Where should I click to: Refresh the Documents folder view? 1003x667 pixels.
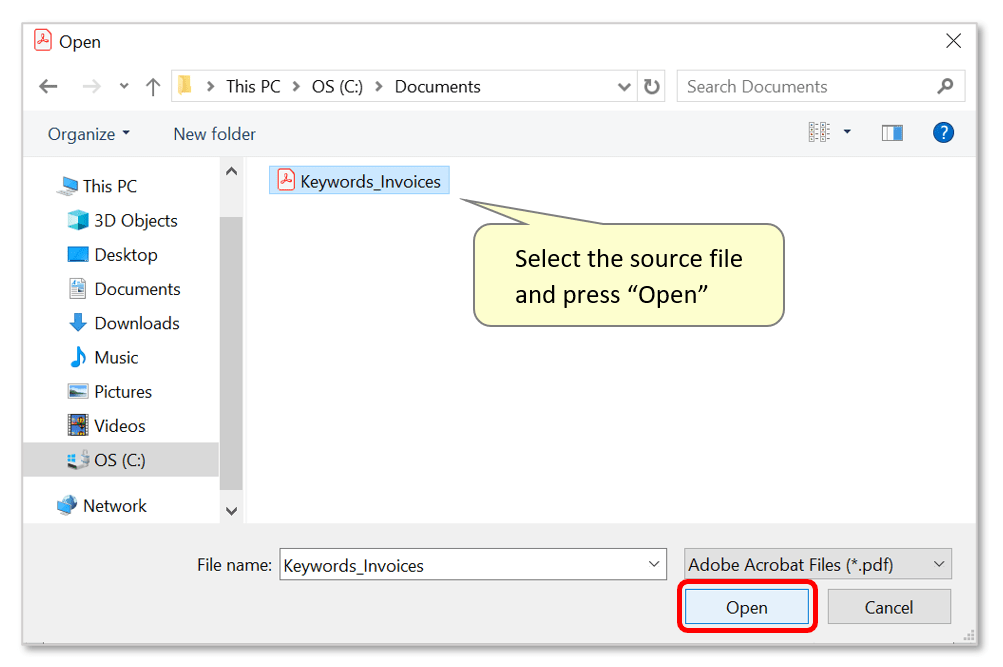651,86
